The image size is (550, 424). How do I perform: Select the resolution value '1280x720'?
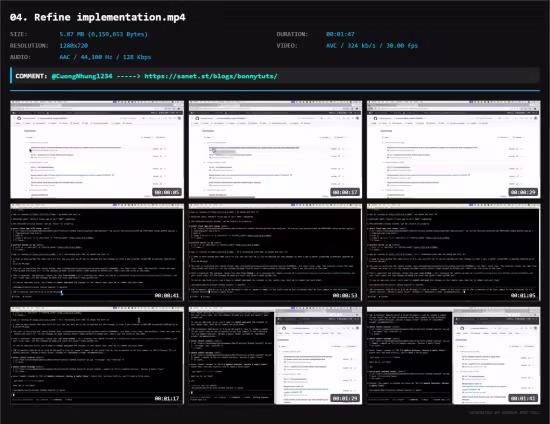(x=74, y=46)
